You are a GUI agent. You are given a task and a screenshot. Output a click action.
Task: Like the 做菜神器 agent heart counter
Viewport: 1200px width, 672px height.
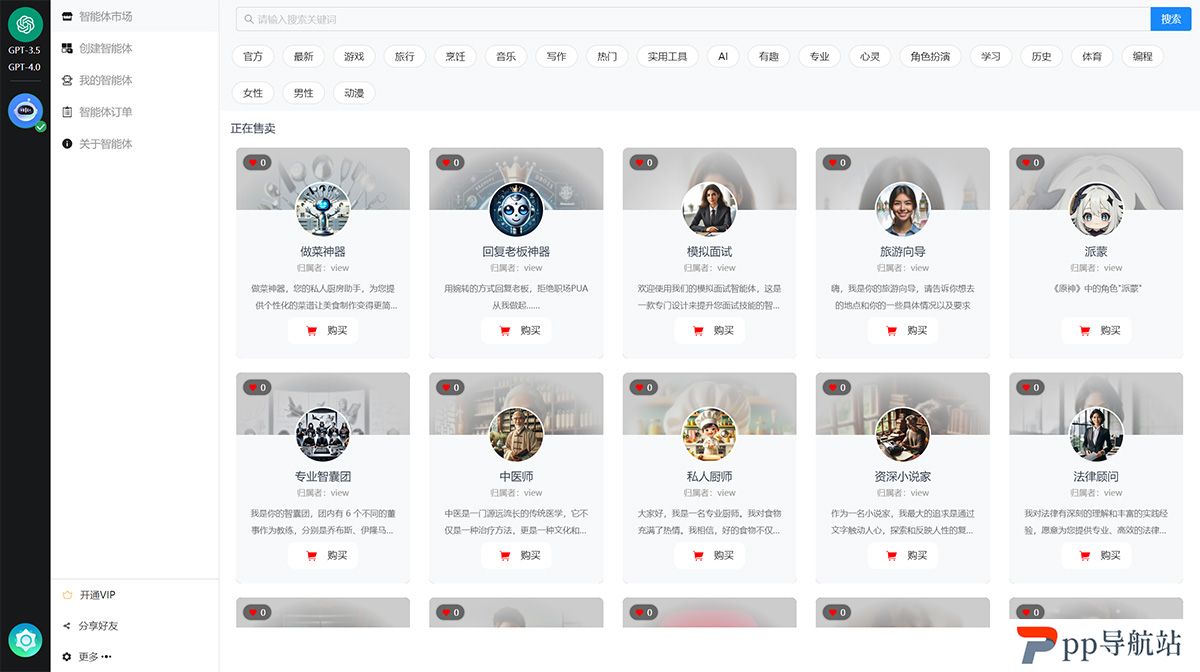coord(258,162)
